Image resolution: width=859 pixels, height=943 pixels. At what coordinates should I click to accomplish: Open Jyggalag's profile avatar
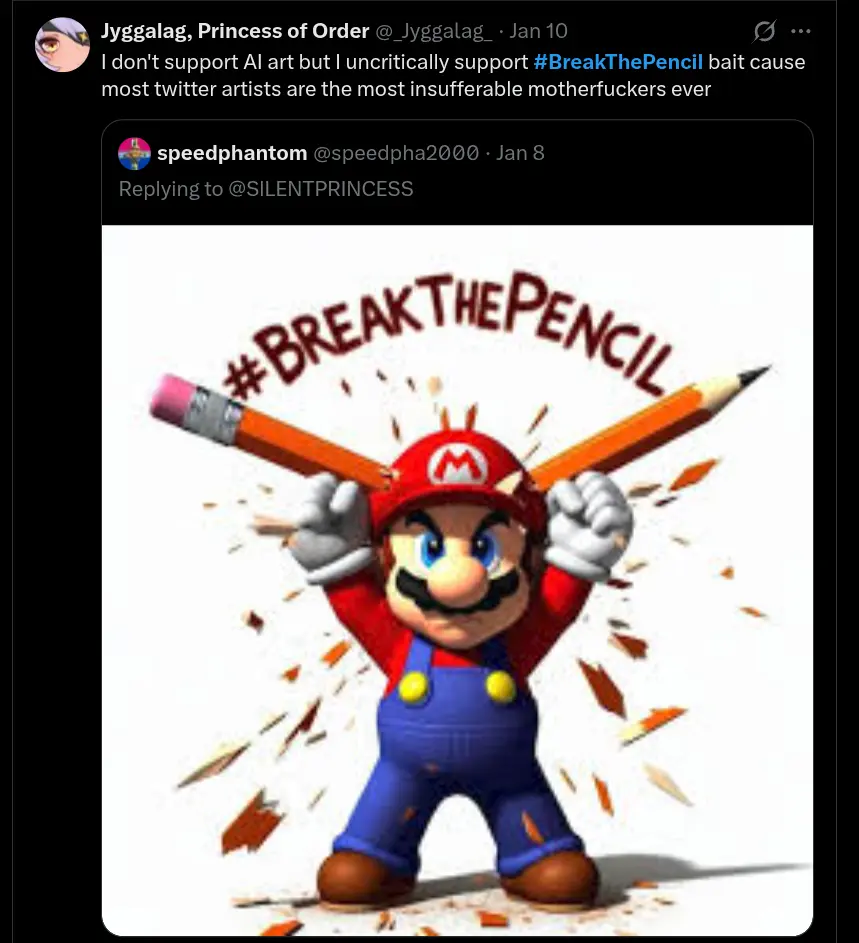coord(62,45)
